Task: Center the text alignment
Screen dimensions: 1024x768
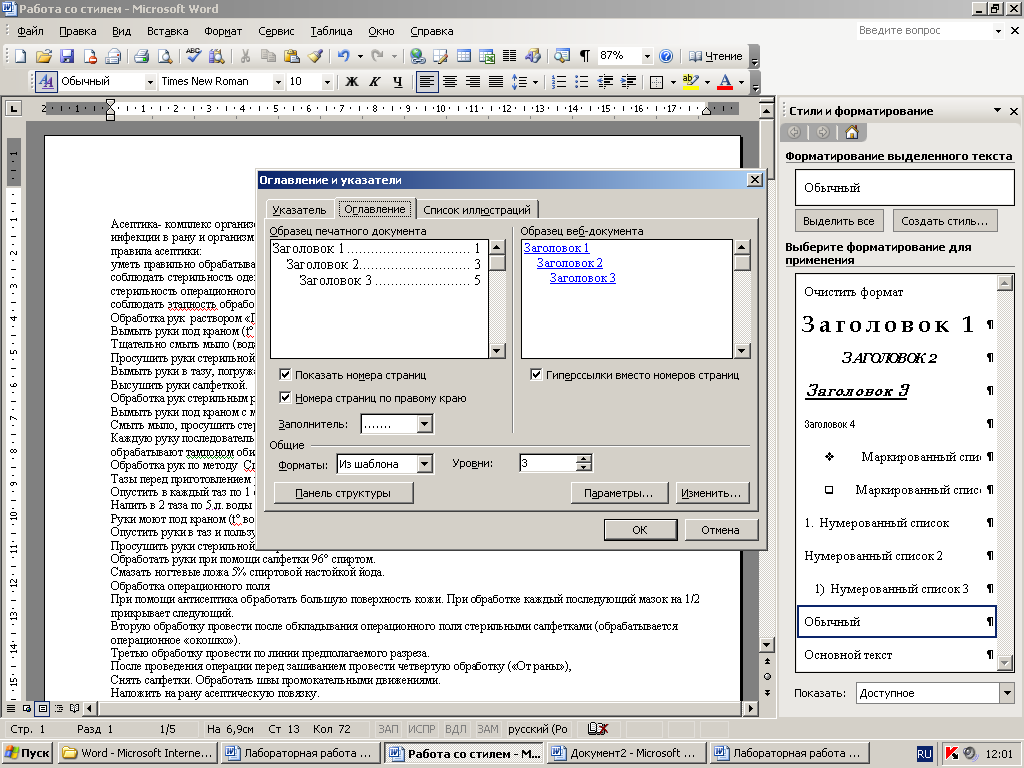Action: (x=450, y=82)
